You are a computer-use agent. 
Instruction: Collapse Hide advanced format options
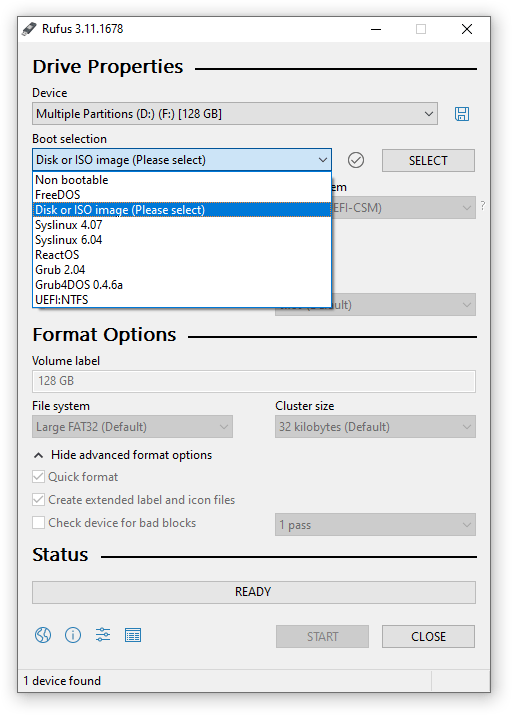[x=123, y=455]
